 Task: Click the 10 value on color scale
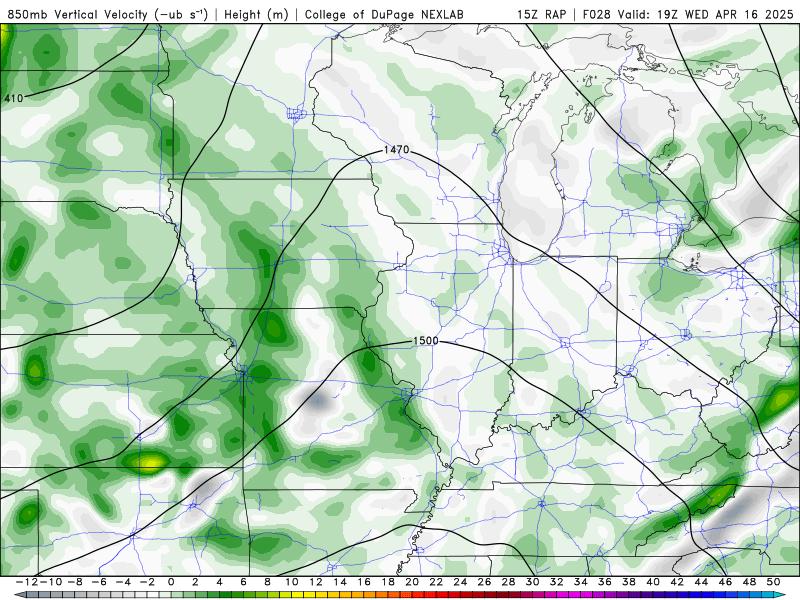[291, 582]
